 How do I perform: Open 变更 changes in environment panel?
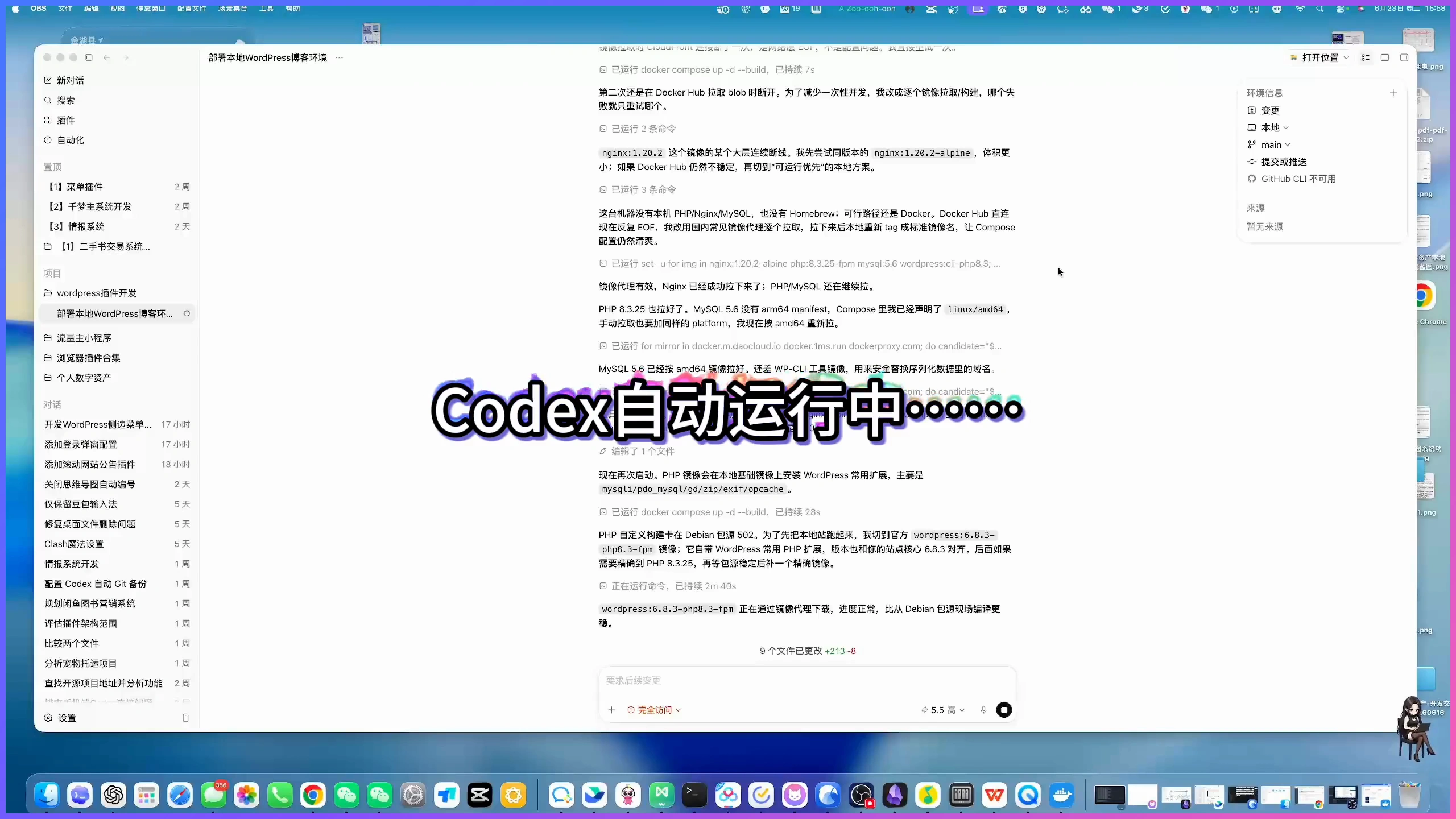(x=1264, y=110)
